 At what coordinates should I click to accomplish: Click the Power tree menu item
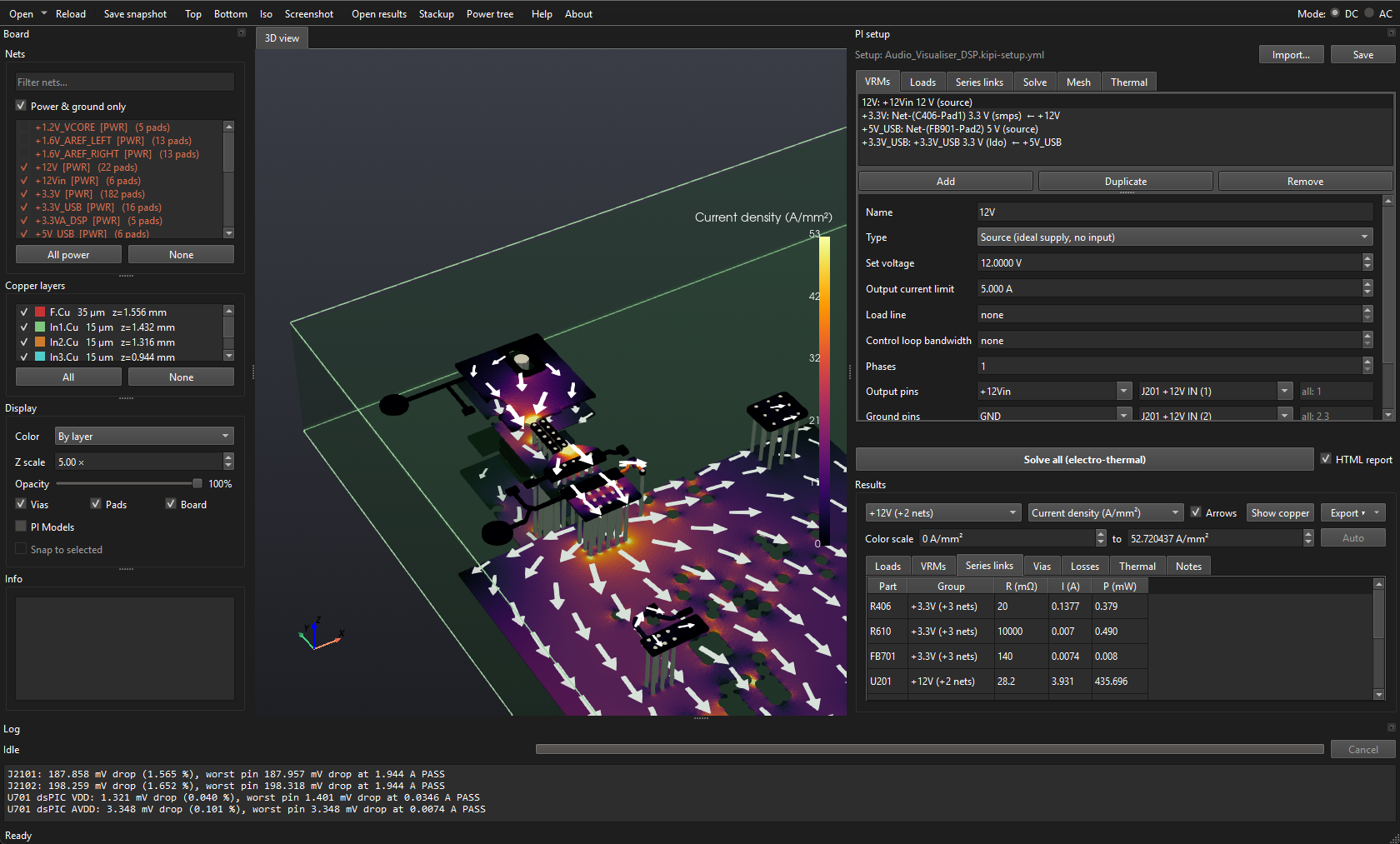pyautogui.click(x=489, y=14)
